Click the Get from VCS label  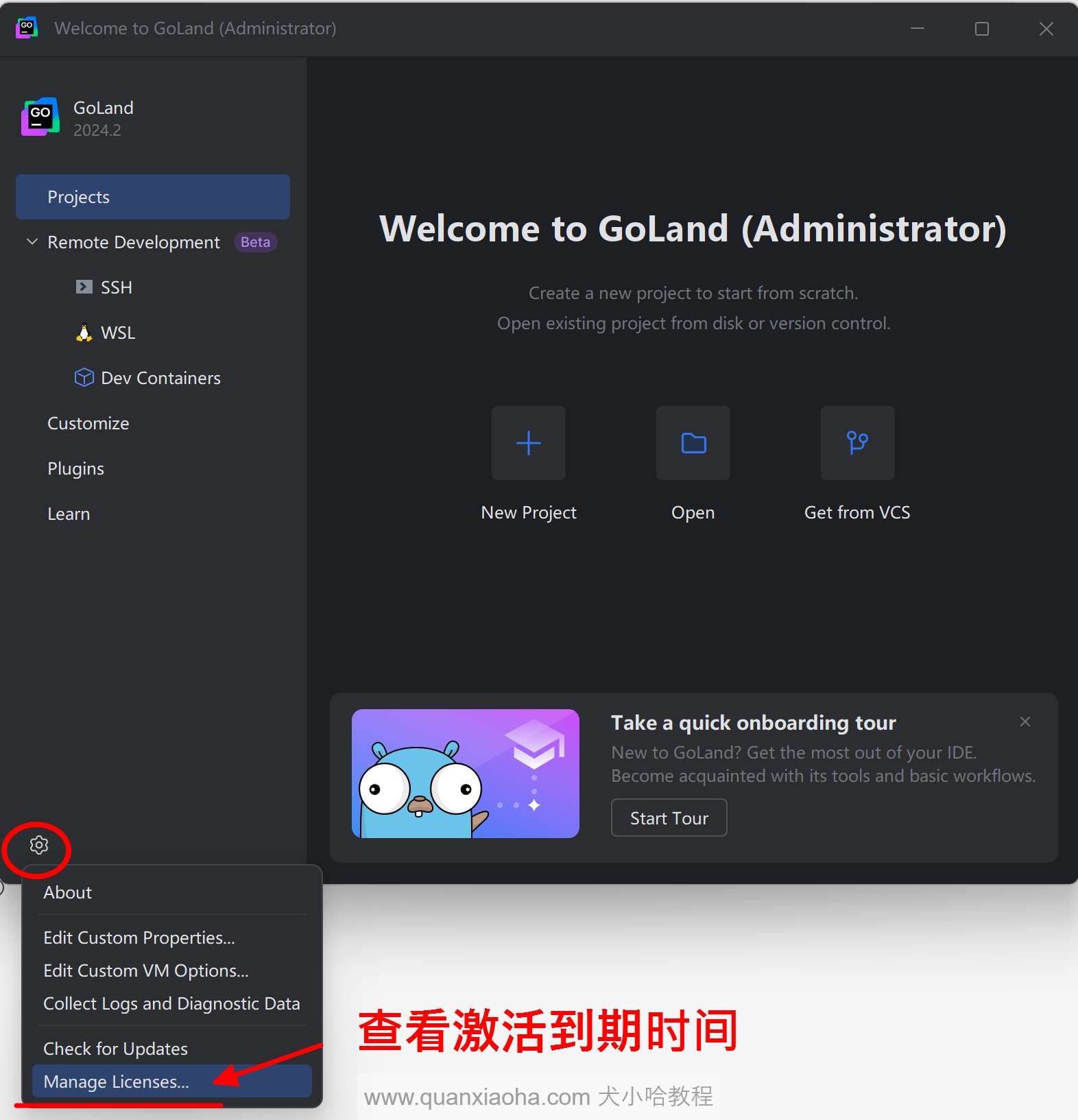point(857,512)
